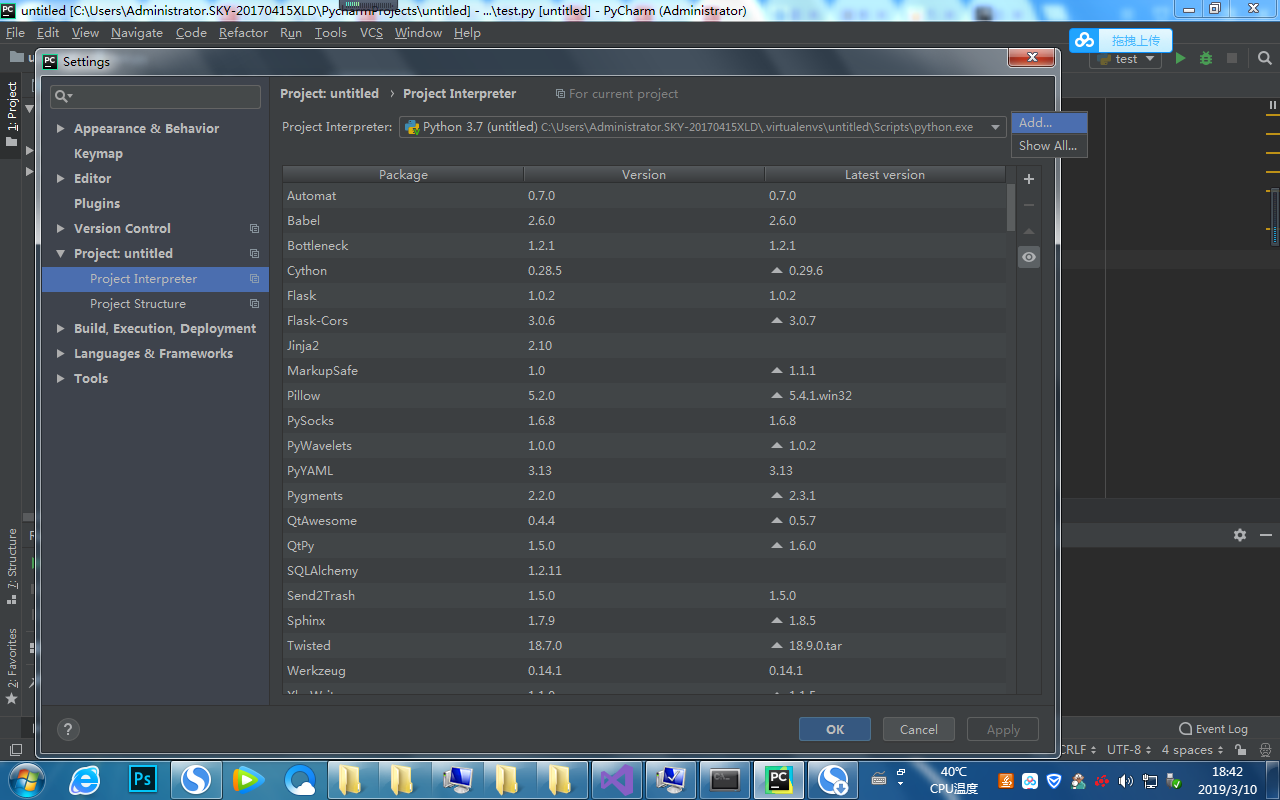Screen dimensions: 1280x800
Task: Click the package list vertical scrollbar
Action: click(x=1011, y=206)
